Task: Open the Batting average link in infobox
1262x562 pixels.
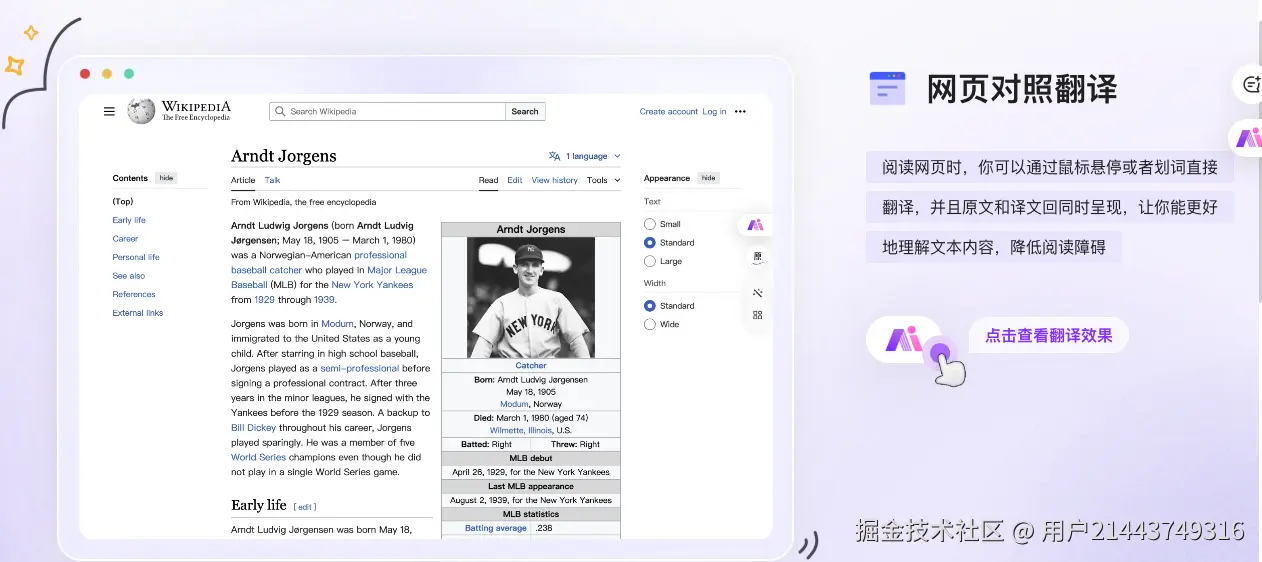Action: (x=495, y=528)
